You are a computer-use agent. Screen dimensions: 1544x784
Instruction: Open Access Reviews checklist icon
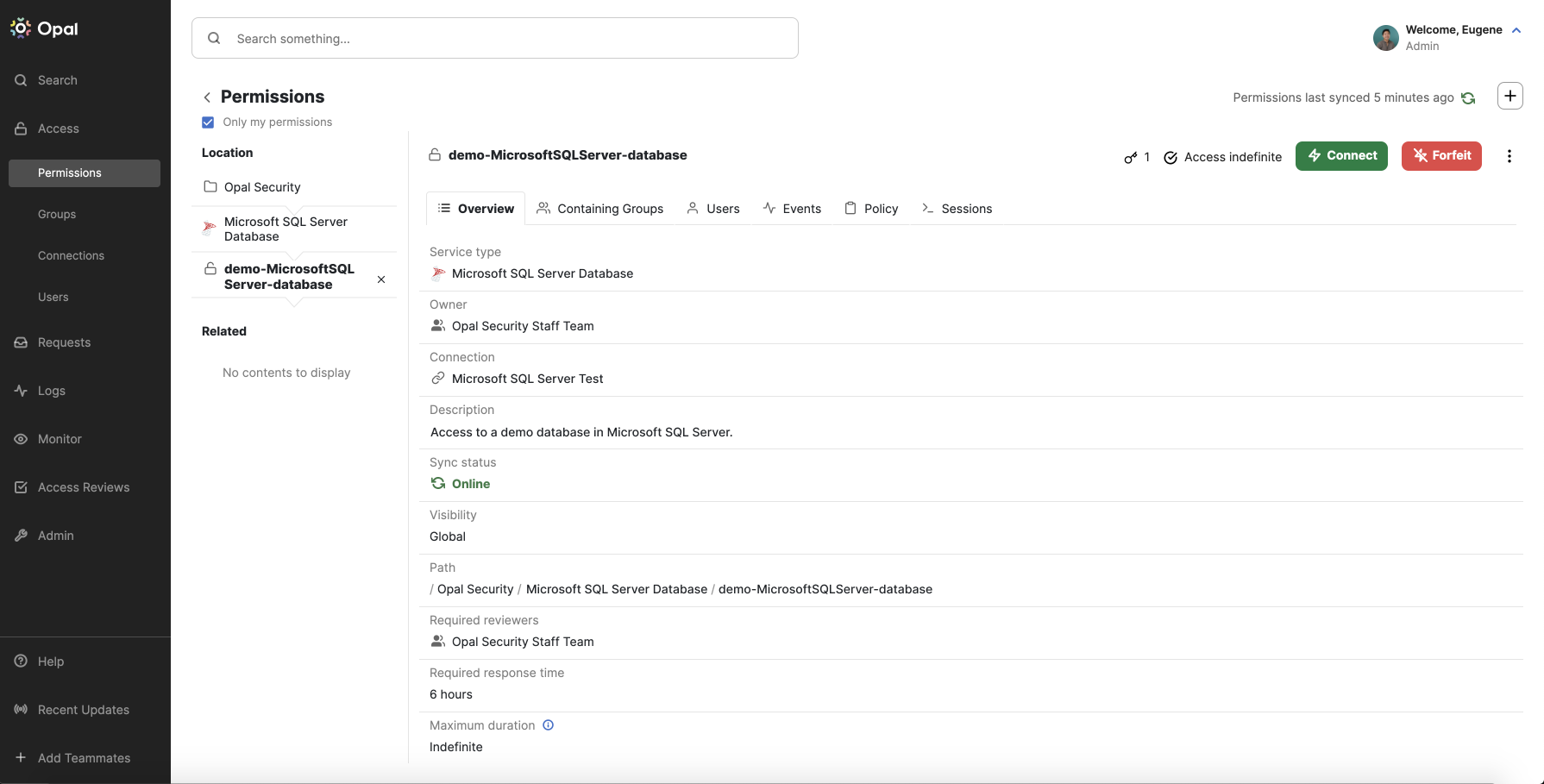21,487
